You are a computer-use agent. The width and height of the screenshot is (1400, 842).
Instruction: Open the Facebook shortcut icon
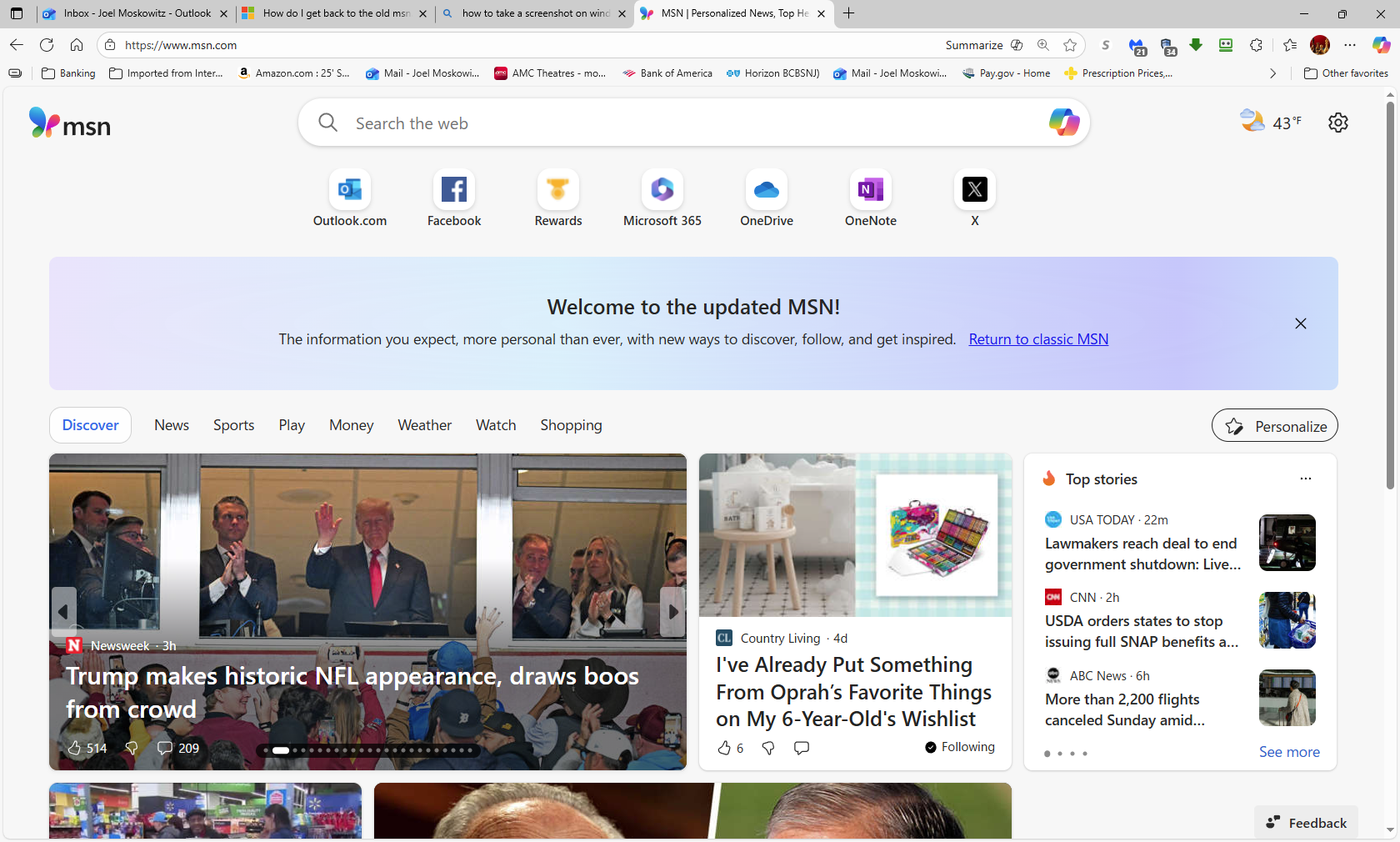(454, 190)
